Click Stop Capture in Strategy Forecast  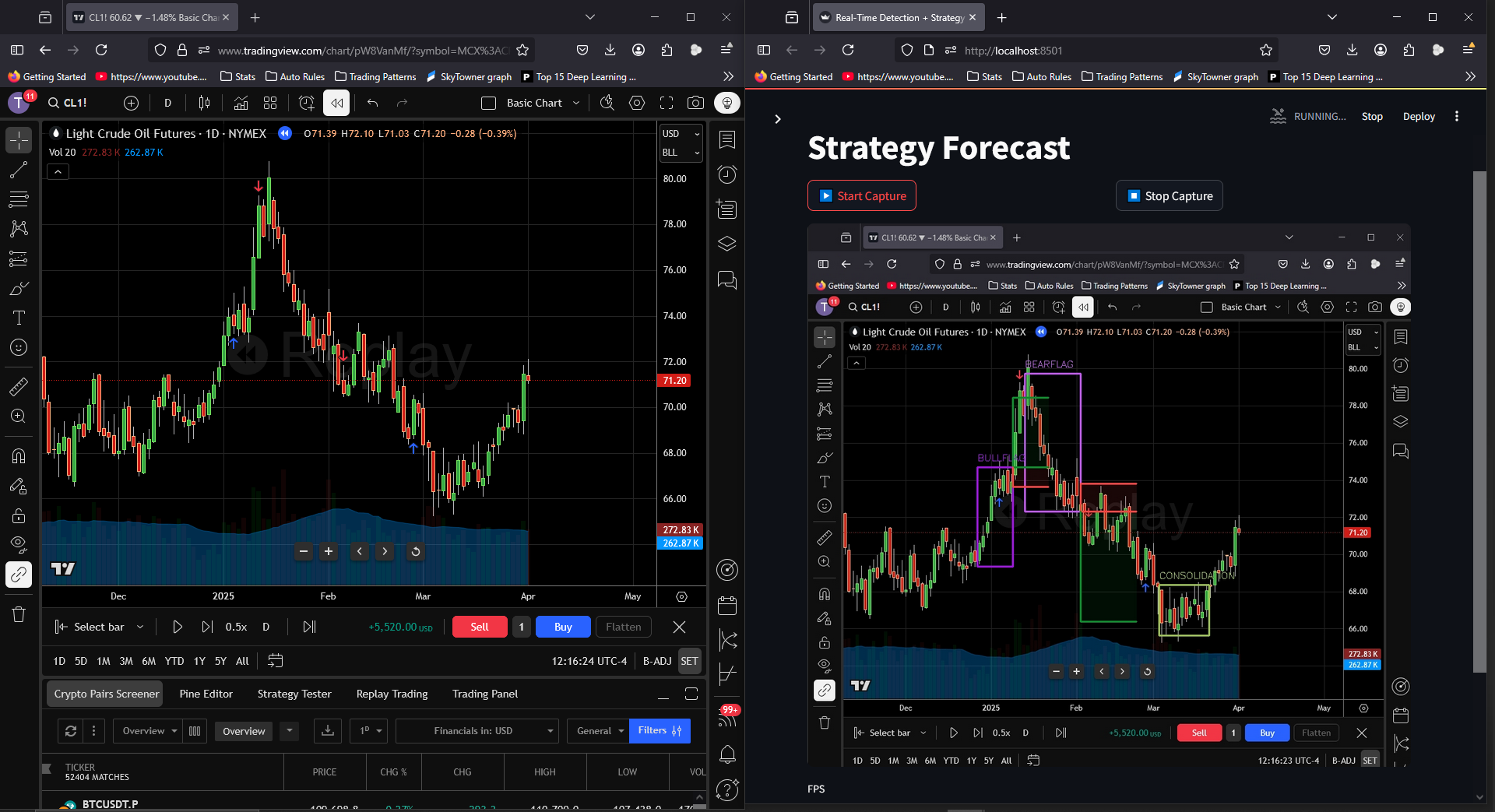[x=1170, y=195]
